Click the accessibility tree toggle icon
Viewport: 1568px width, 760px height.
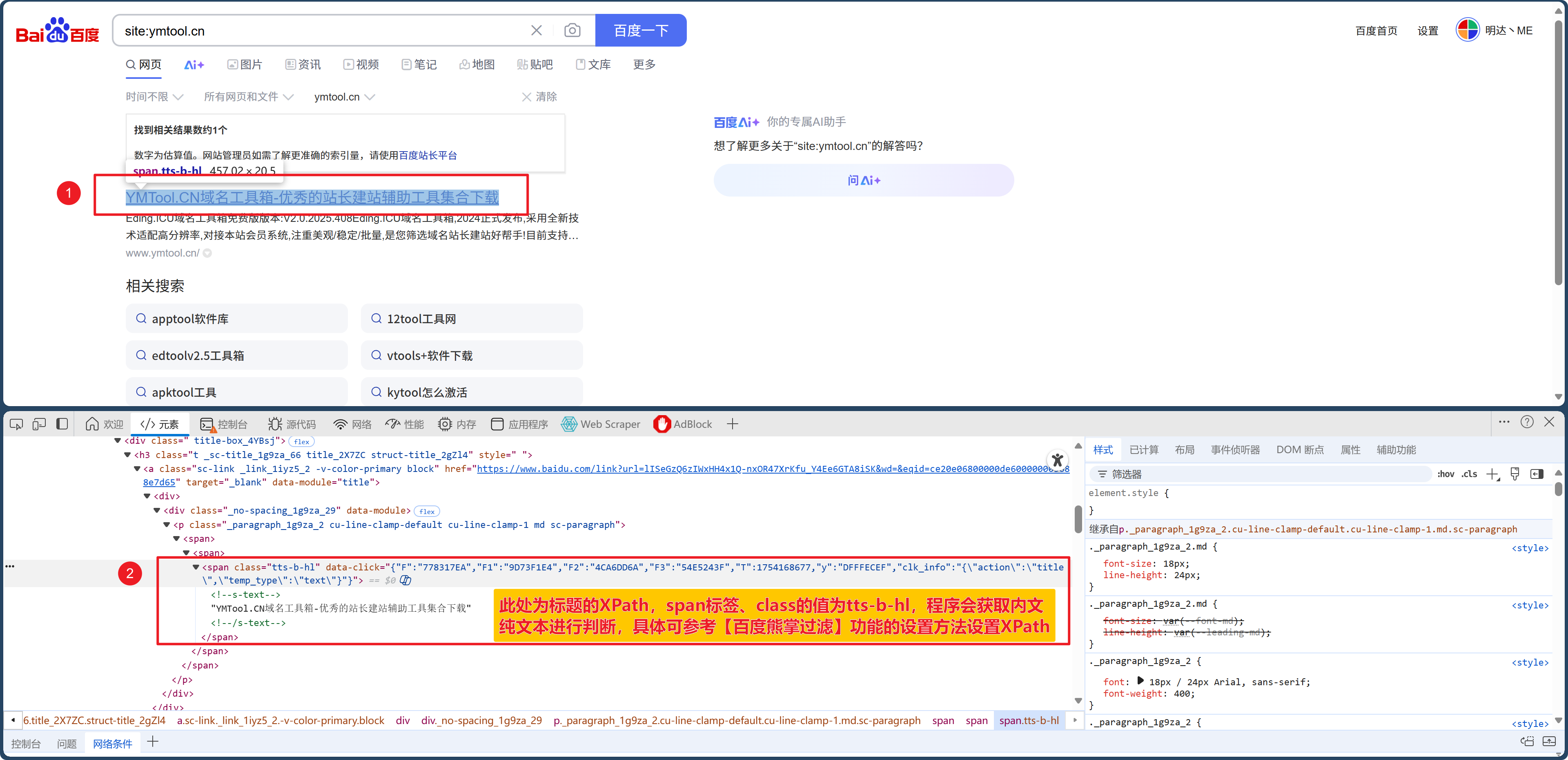1058,460
